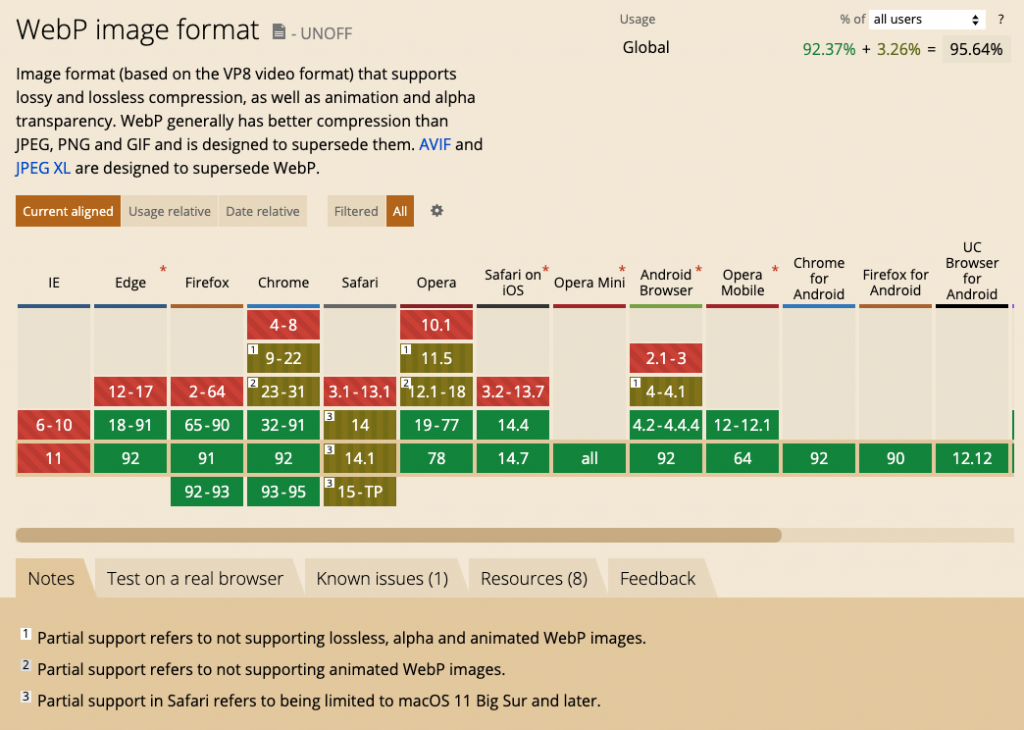The image size is (1024, 730).
Task: Click the 95.64% total usage value
Action: pos(976,50)
